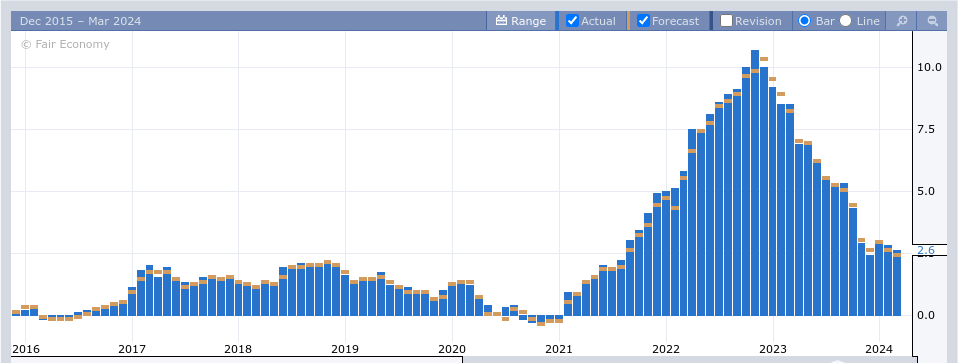The image size is (958, 363).
Task: Click the Dec 2015 – Mar 2024 date range text
Action: (x=81, y=21)
